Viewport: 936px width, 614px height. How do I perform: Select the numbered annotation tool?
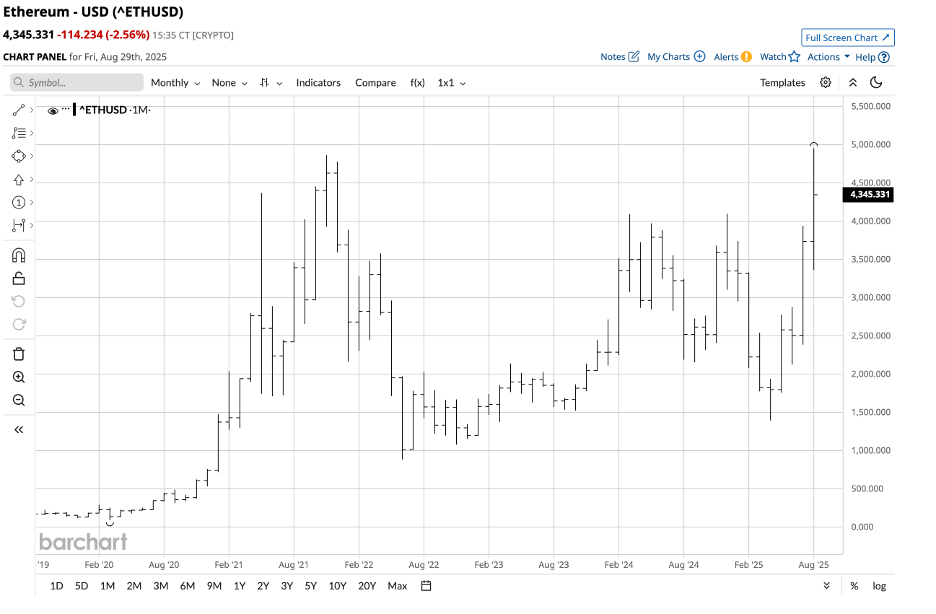[x=19, y=203]
